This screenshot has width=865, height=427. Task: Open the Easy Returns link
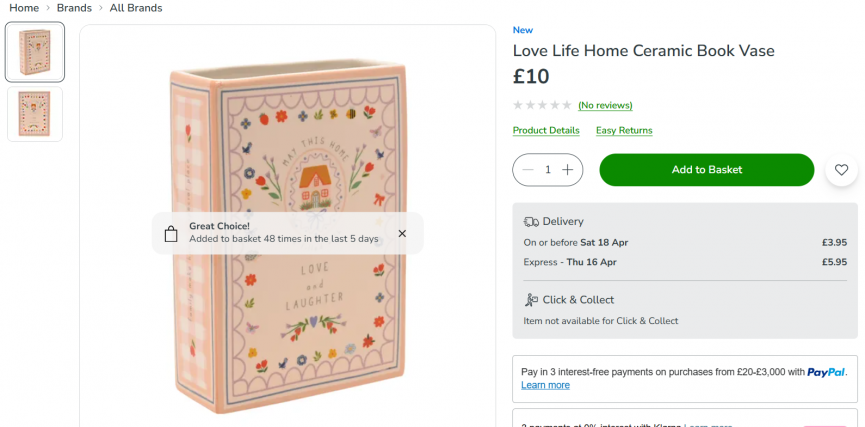click(x=624, y=130)
